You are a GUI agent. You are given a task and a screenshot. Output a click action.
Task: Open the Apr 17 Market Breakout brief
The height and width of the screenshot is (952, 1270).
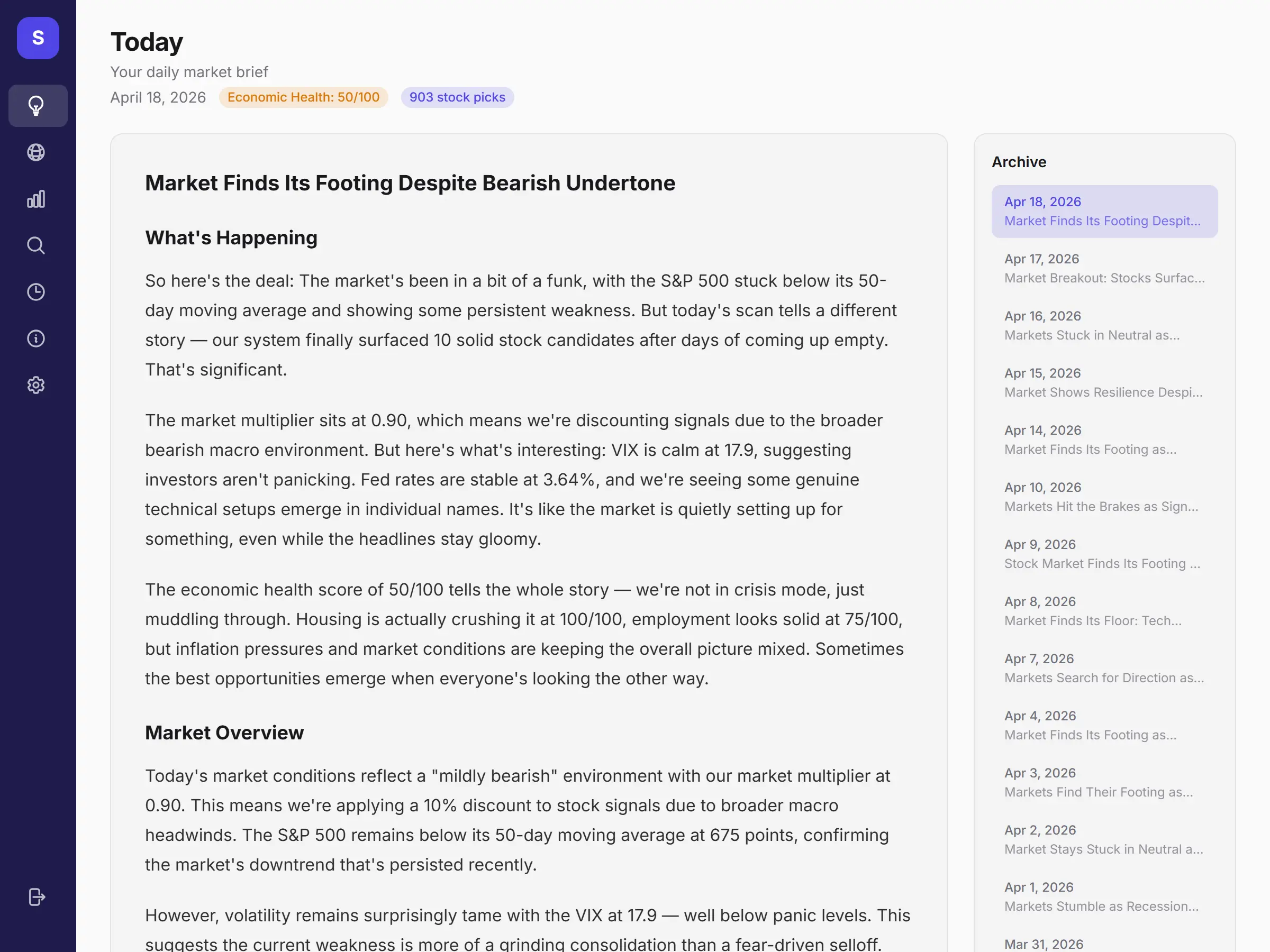tap(1104, 269)
